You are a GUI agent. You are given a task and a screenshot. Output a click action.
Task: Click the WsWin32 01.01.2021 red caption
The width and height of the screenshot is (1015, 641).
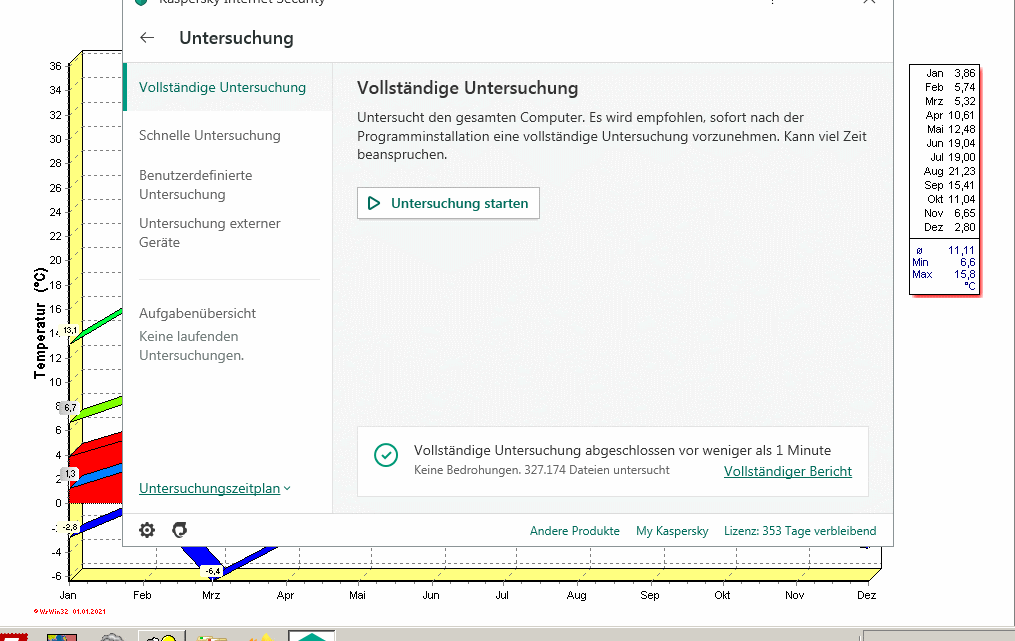pyautogui.click(x=69, y=611)
